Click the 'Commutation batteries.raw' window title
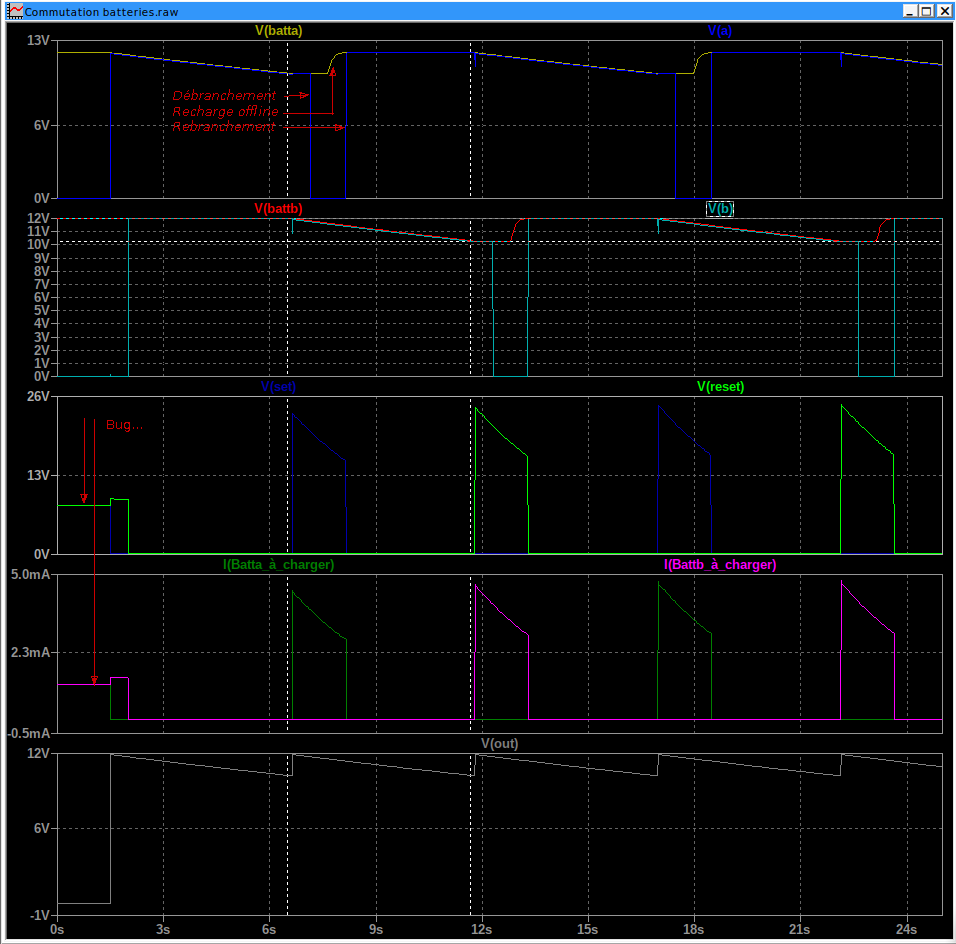Image resolution: width=956 pixels, height=944 pixels. tap(101, 12)
